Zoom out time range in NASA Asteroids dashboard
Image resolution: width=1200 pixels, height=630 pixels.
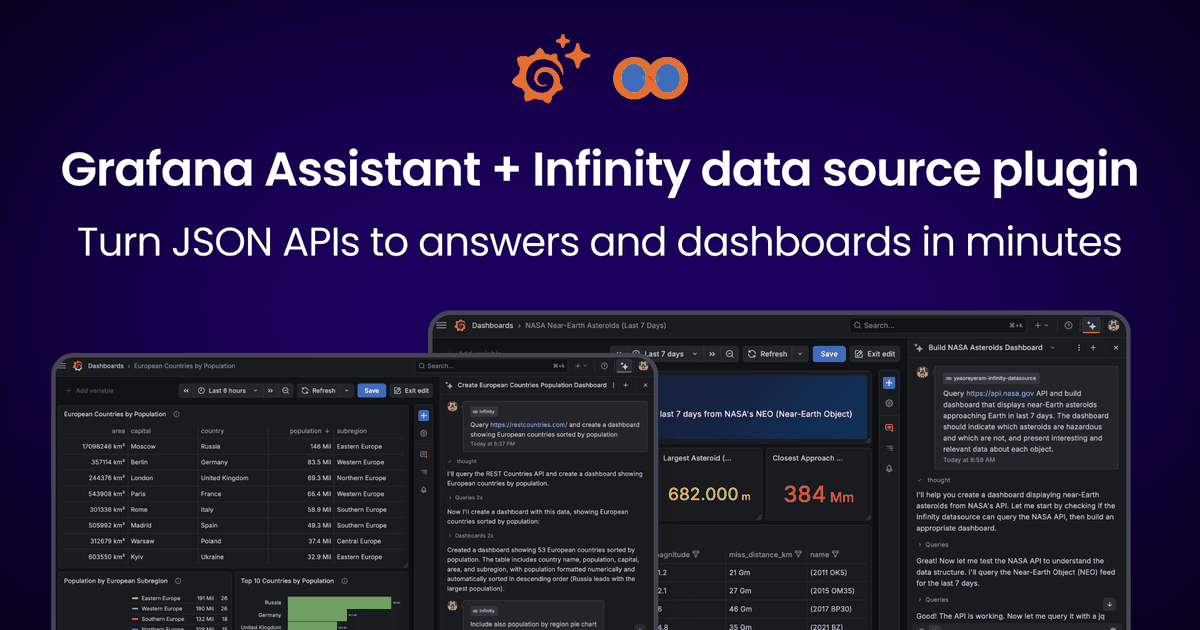(x=730, y=354)
